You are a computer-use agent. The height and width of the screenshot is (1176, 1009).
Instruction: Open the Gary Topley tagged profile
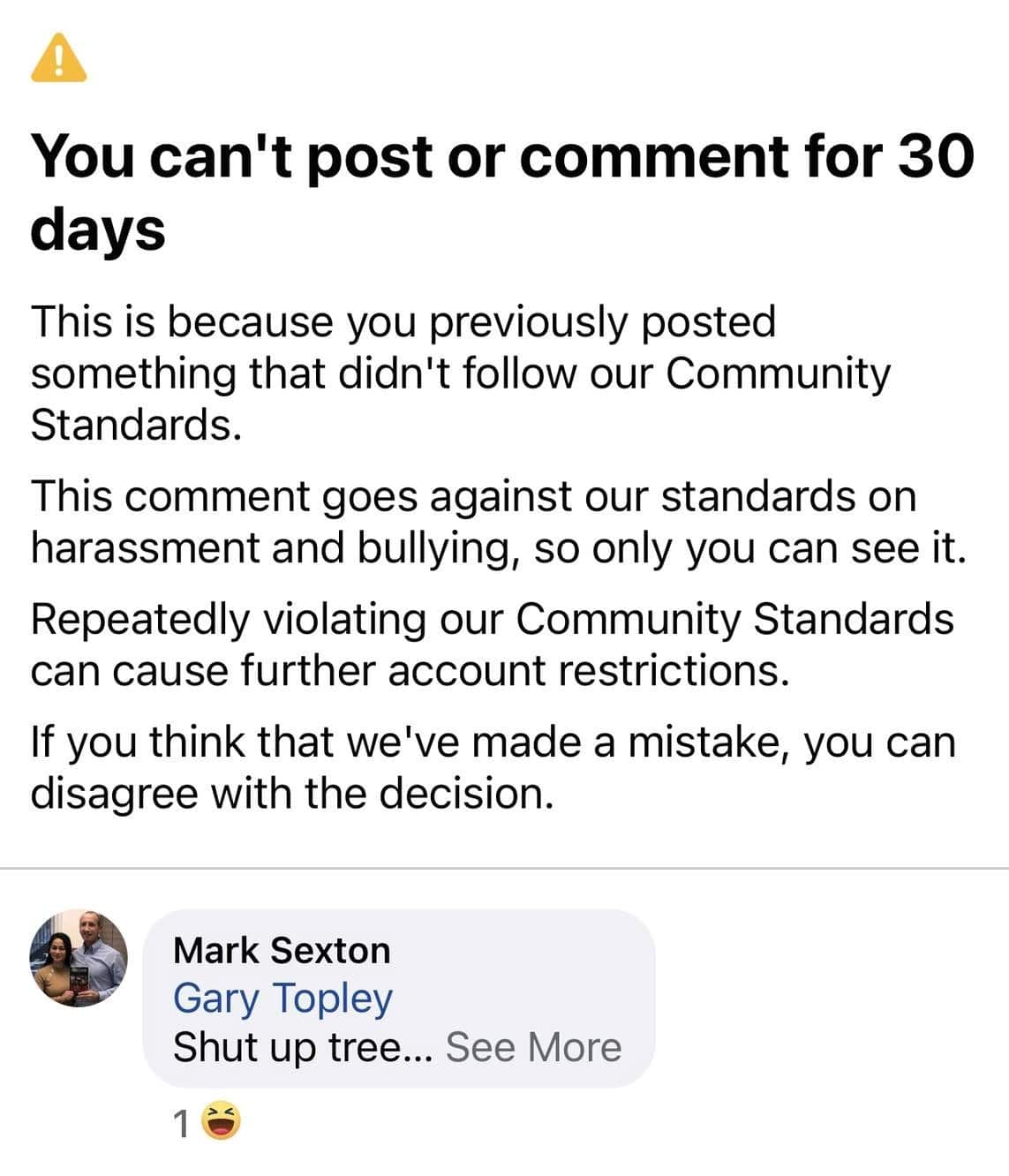point(282,999)
